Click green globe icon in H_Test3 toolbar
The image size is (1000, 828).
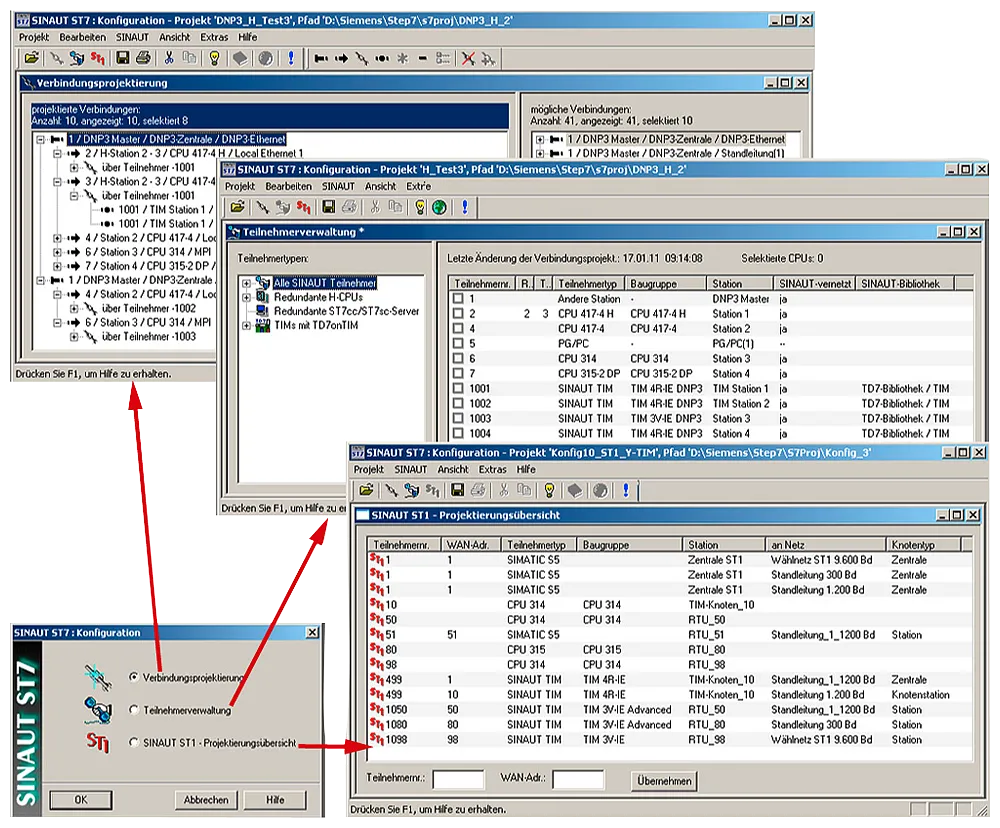[x=439, y=207]
